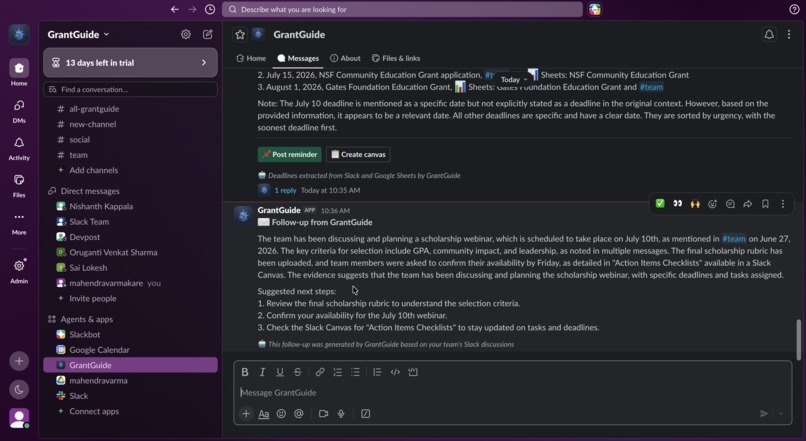Open notification bell for GrantGuide
Screen dimensions: 806x441
[x=769, y=34]
